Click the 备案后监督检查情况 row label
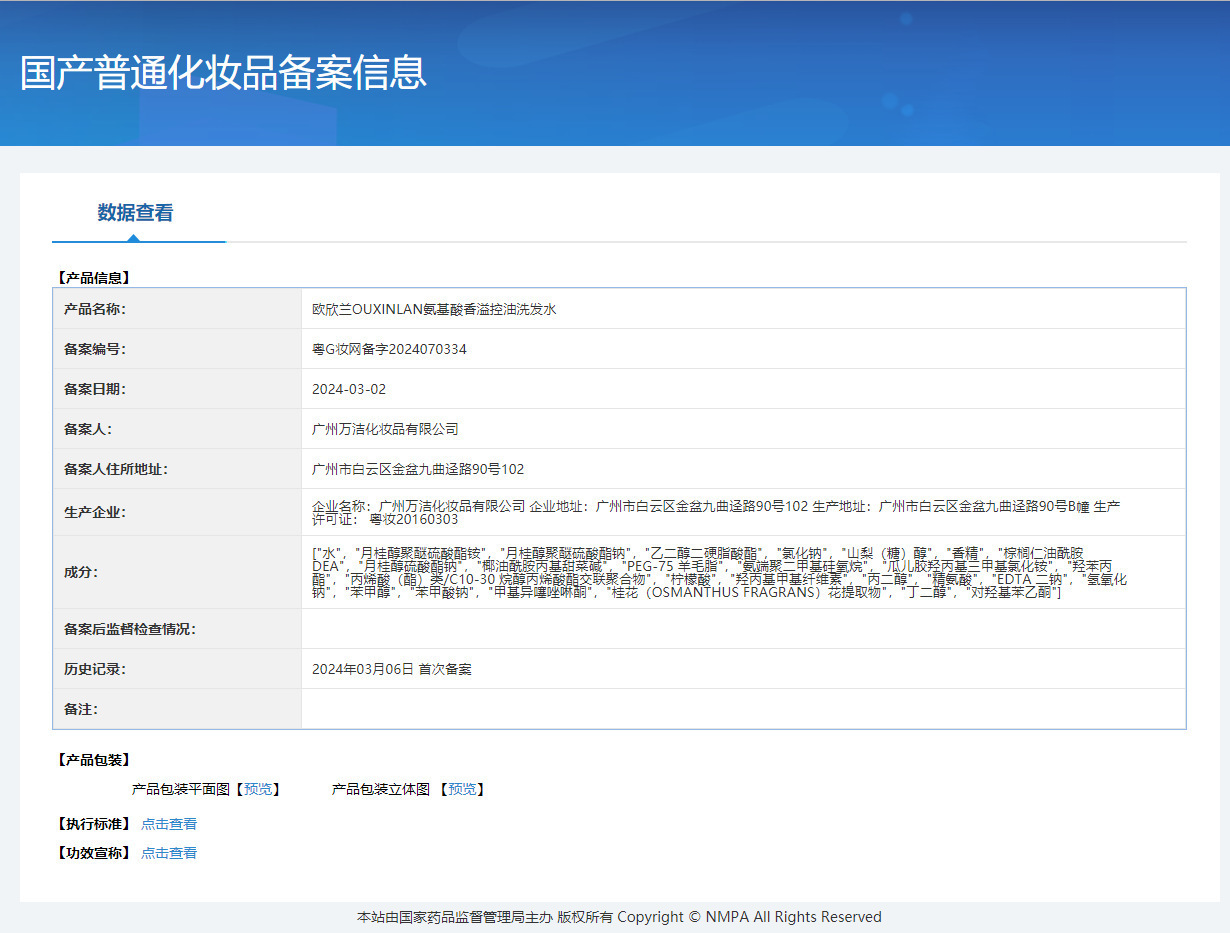Screen dimensions: 1230x933 (130, 629)
